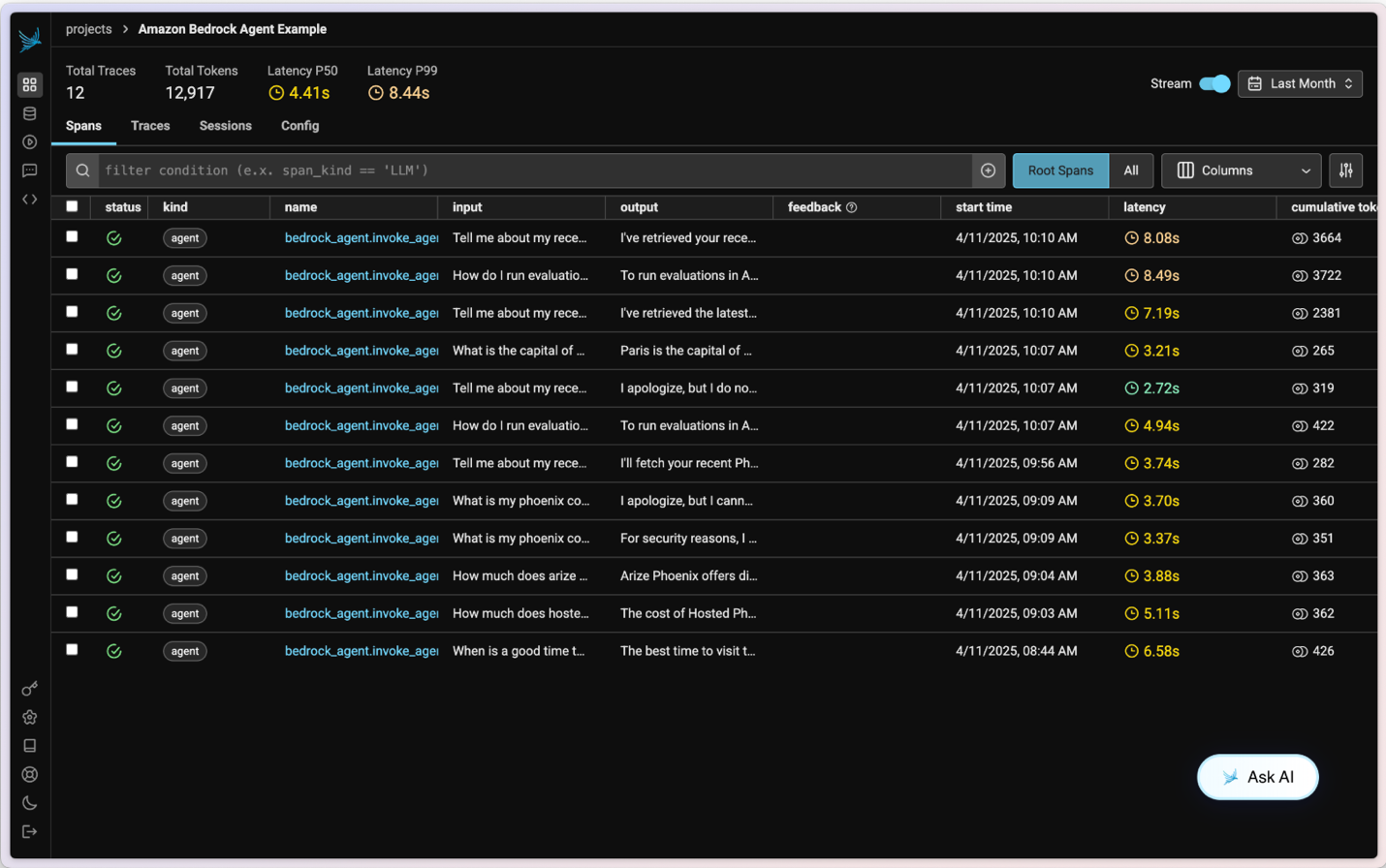
Task: Click the key icon in the sidebar
Action: point(30,689)
